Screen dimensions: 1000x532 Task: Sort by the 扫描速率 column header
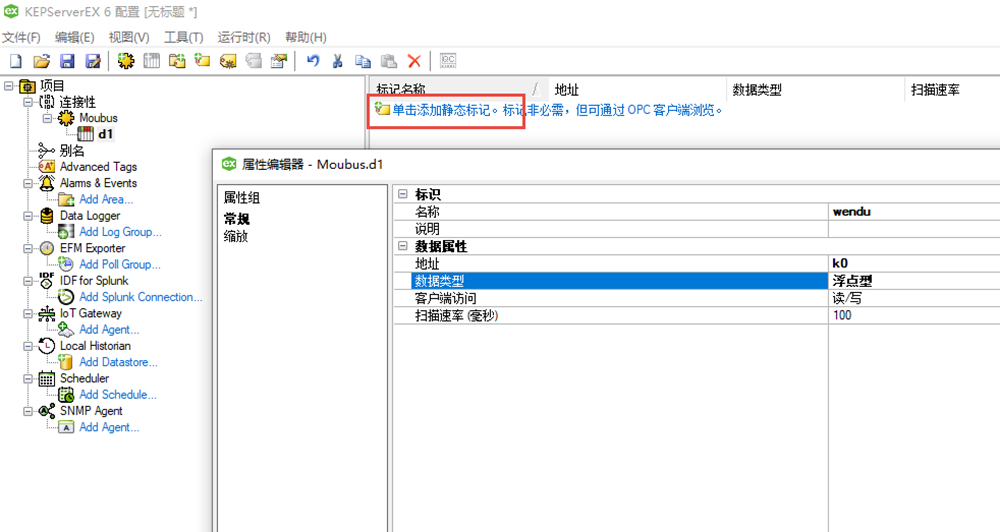click(x=952, y=89)
